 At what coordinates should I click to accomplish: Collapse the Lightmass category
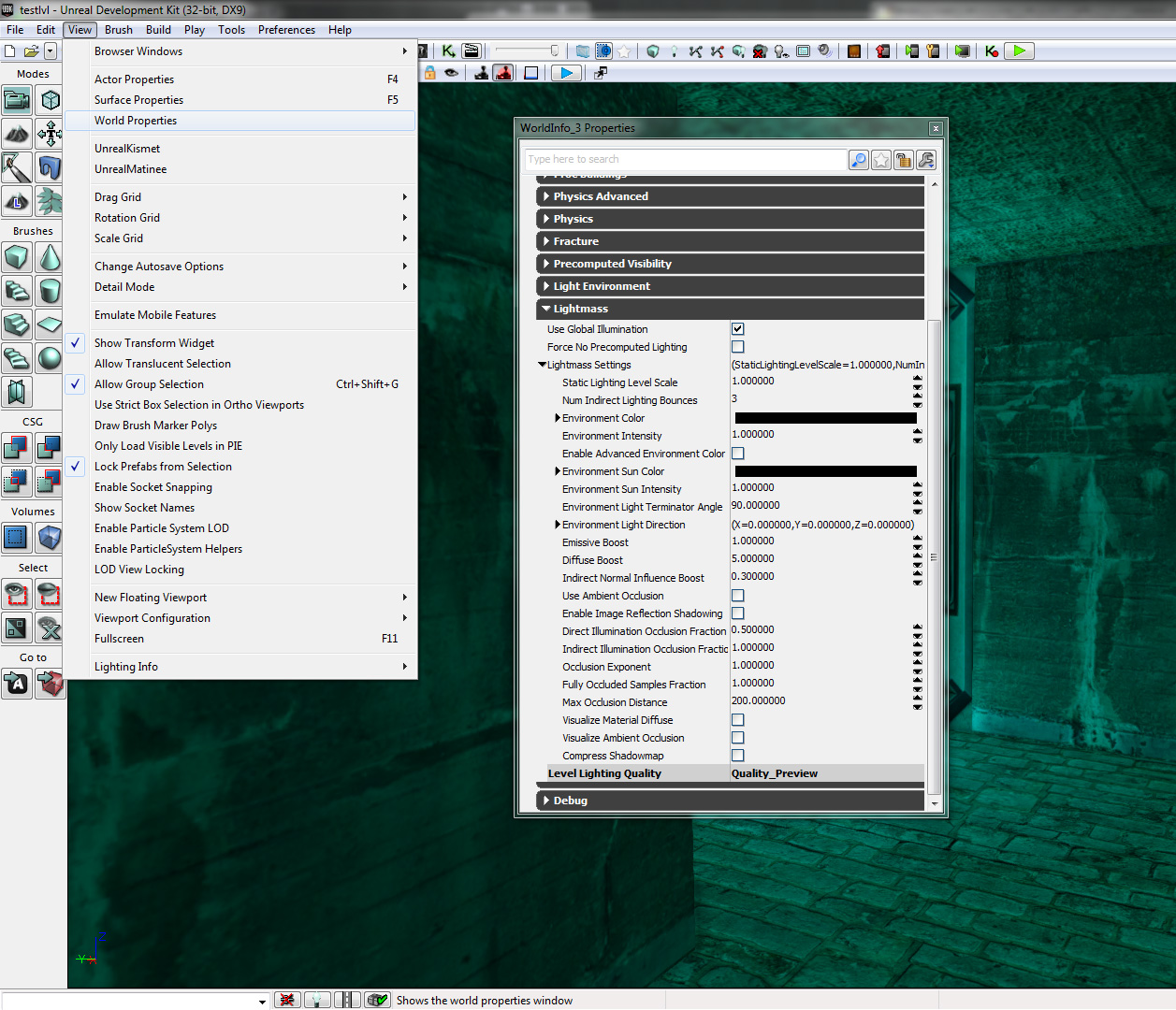coord(730,309)
